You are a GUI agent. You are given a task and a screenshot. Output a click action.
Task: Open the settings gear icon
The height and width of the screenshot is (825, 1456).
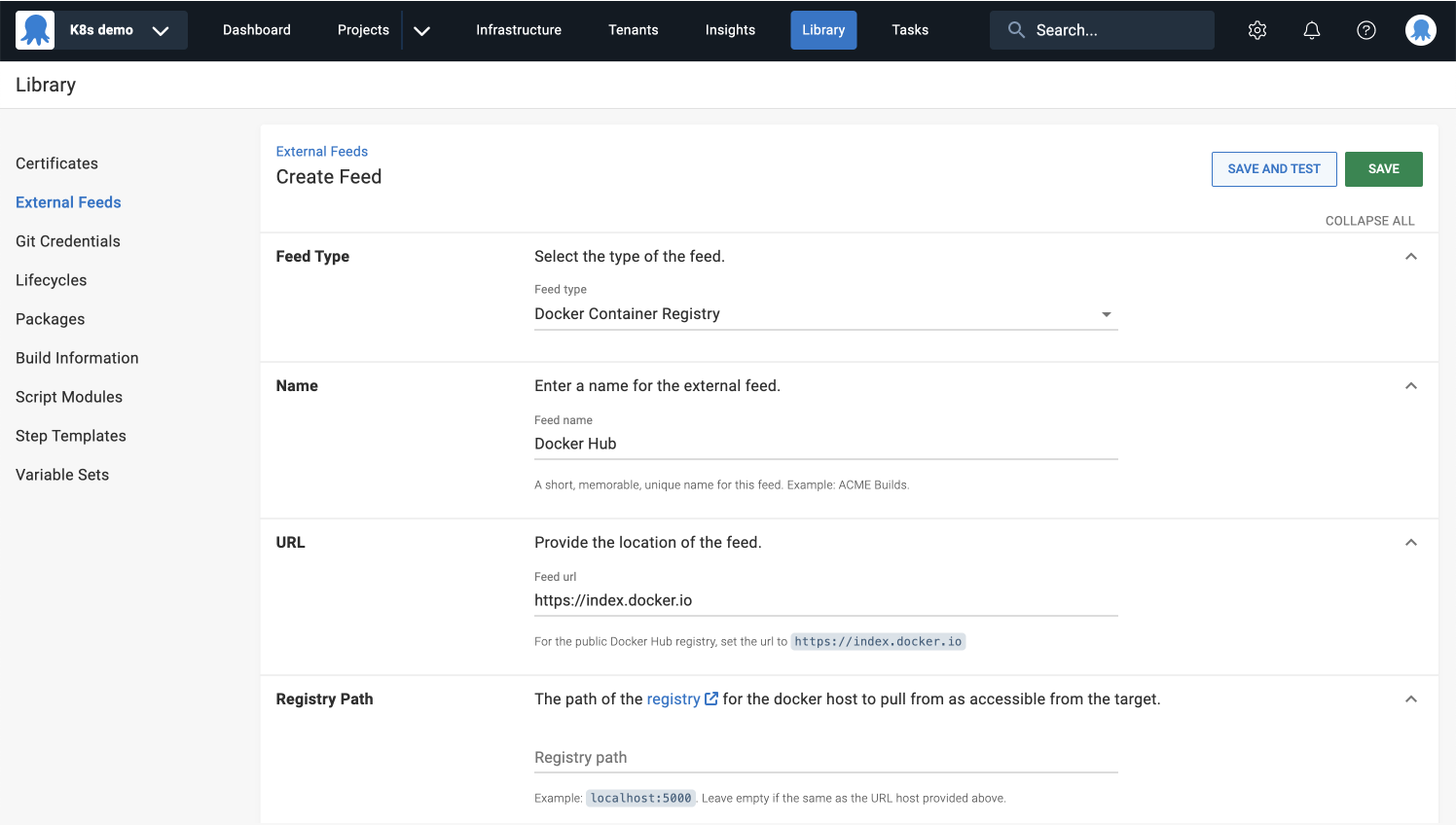click(x=1256, y=30)
